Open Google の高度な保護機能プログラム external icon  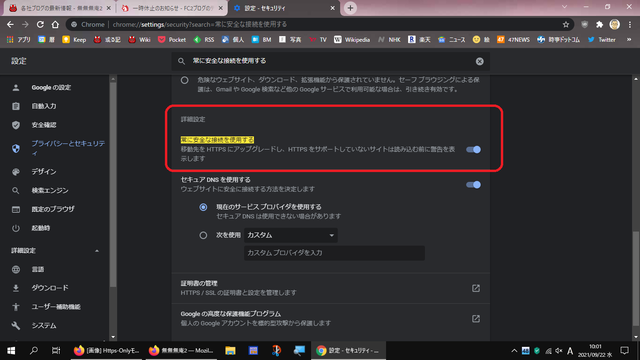pyautogui.click(x=476, y=319)
